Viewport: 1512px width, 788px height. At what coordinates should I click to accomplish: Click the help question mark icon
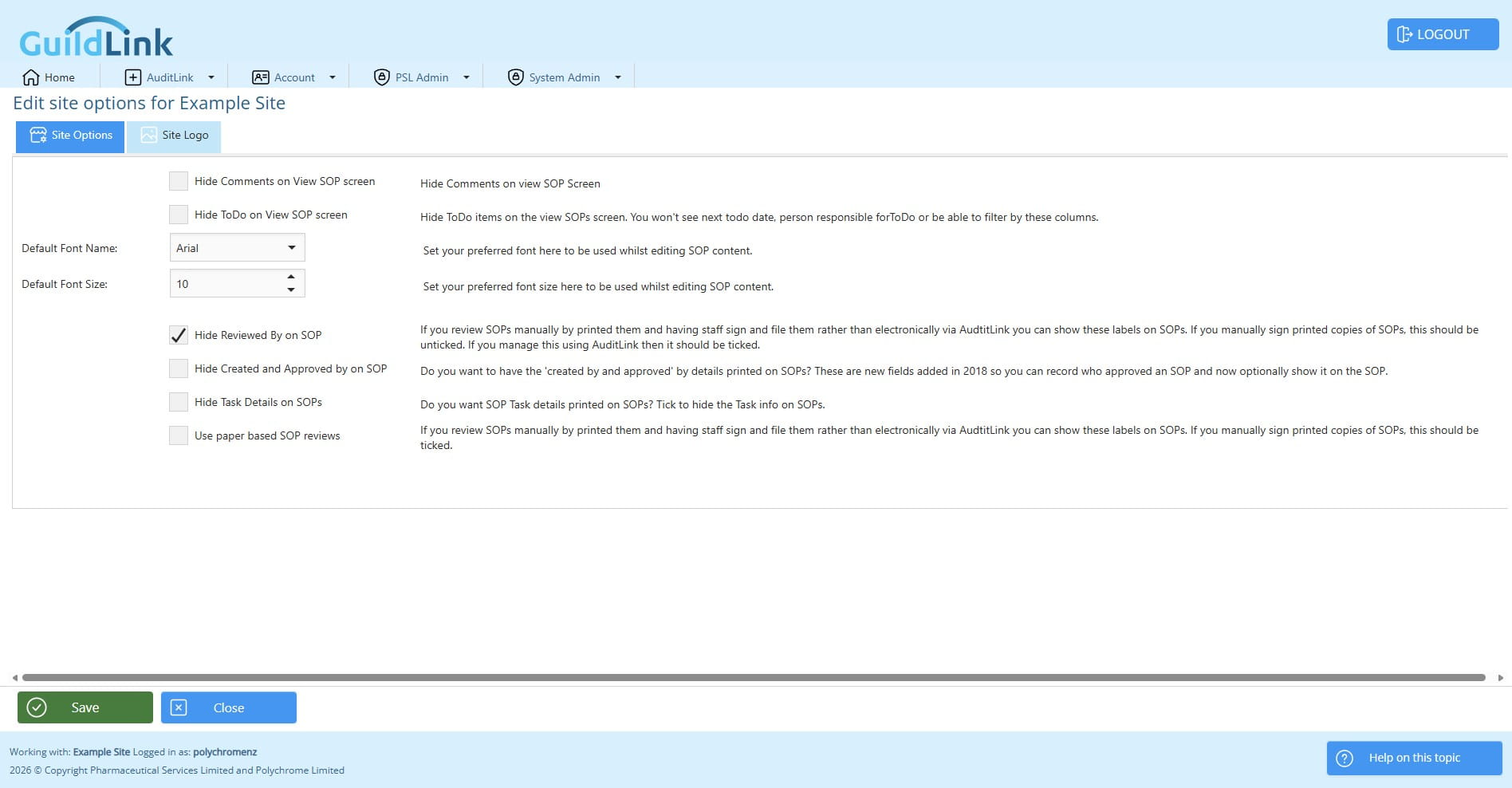click(x=1345, y=758)
